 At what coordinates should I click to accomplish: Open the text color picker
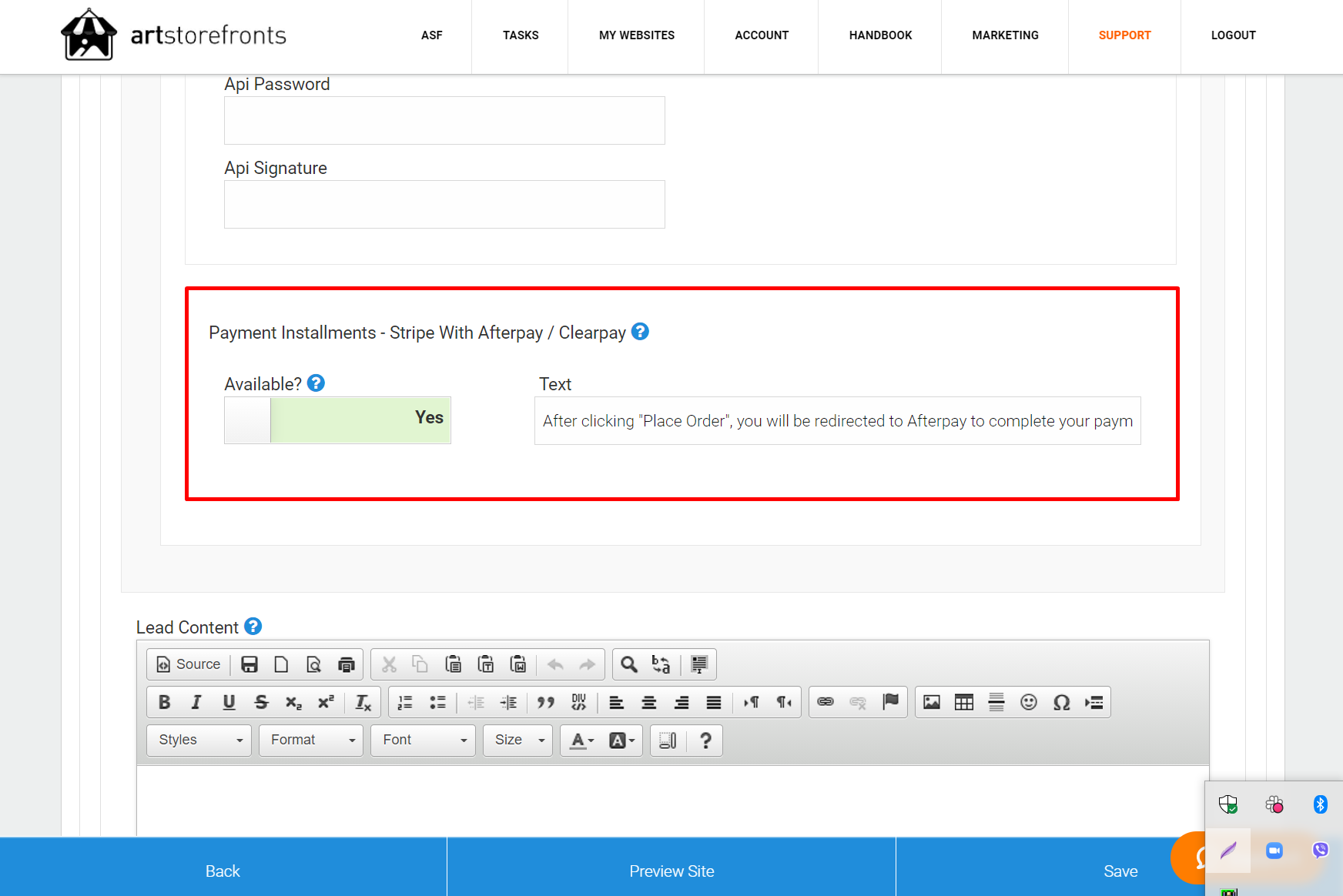581,741
